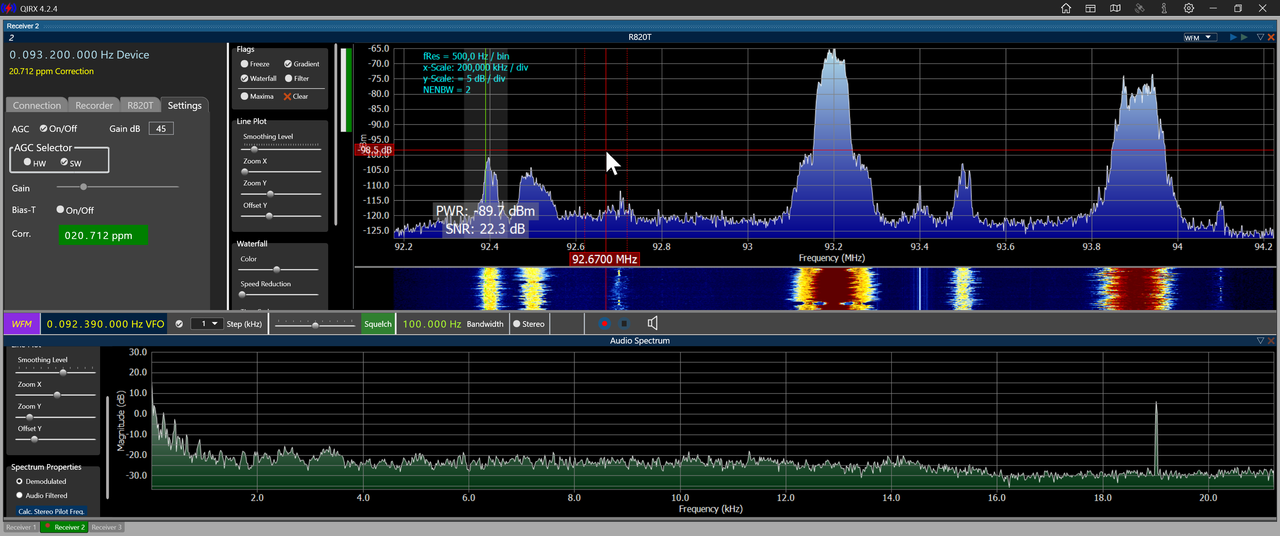Collapse the Audio Spectrum panel triangle
The image size is (1280, 536).
[x=1260, y=341]
